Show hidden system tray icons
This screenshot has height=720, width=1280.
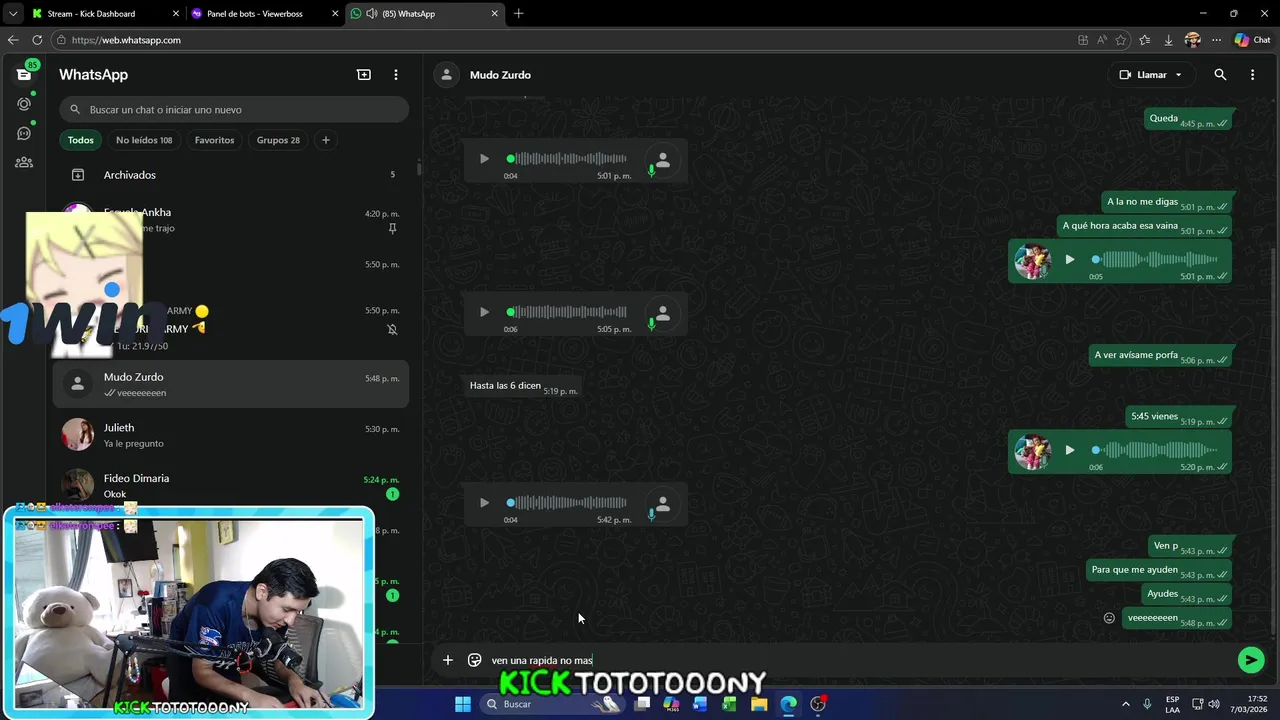[1125, 704]
